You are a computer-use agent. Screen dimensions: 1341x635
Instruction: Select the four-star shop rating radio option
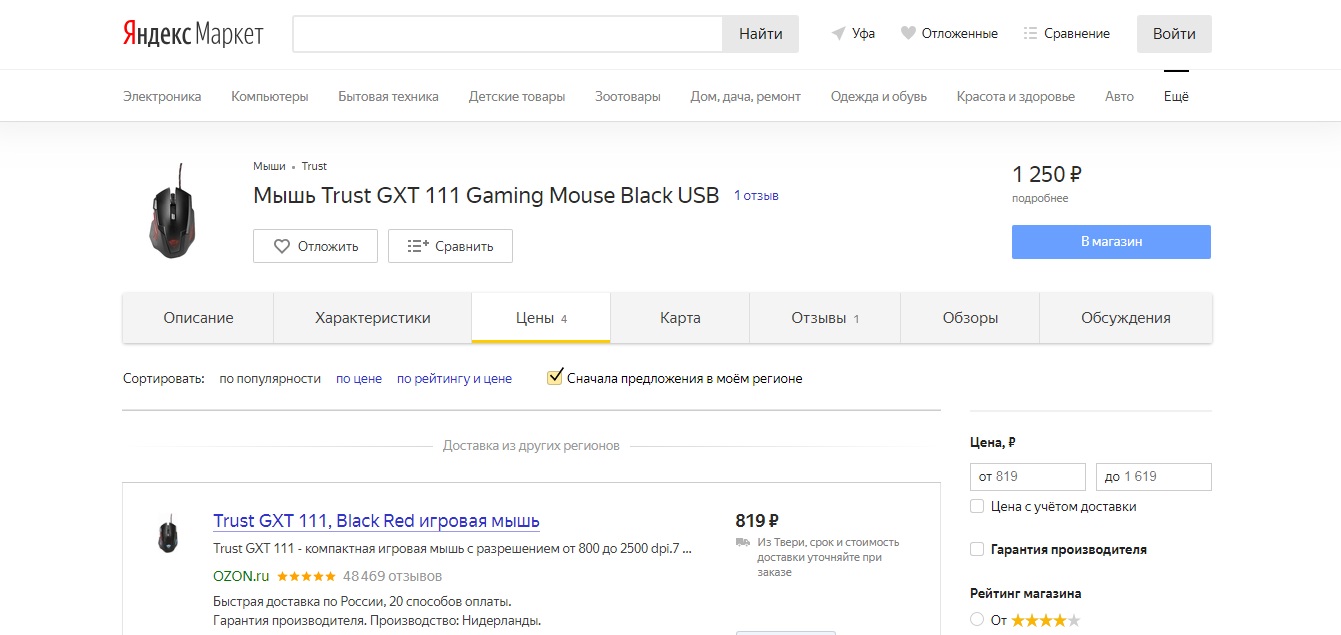point(977,620)
